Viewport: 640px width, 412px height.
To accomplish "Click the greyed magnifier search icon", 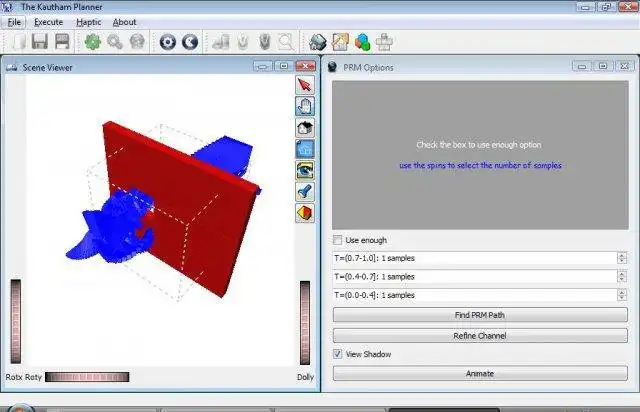I will point(286,42).
